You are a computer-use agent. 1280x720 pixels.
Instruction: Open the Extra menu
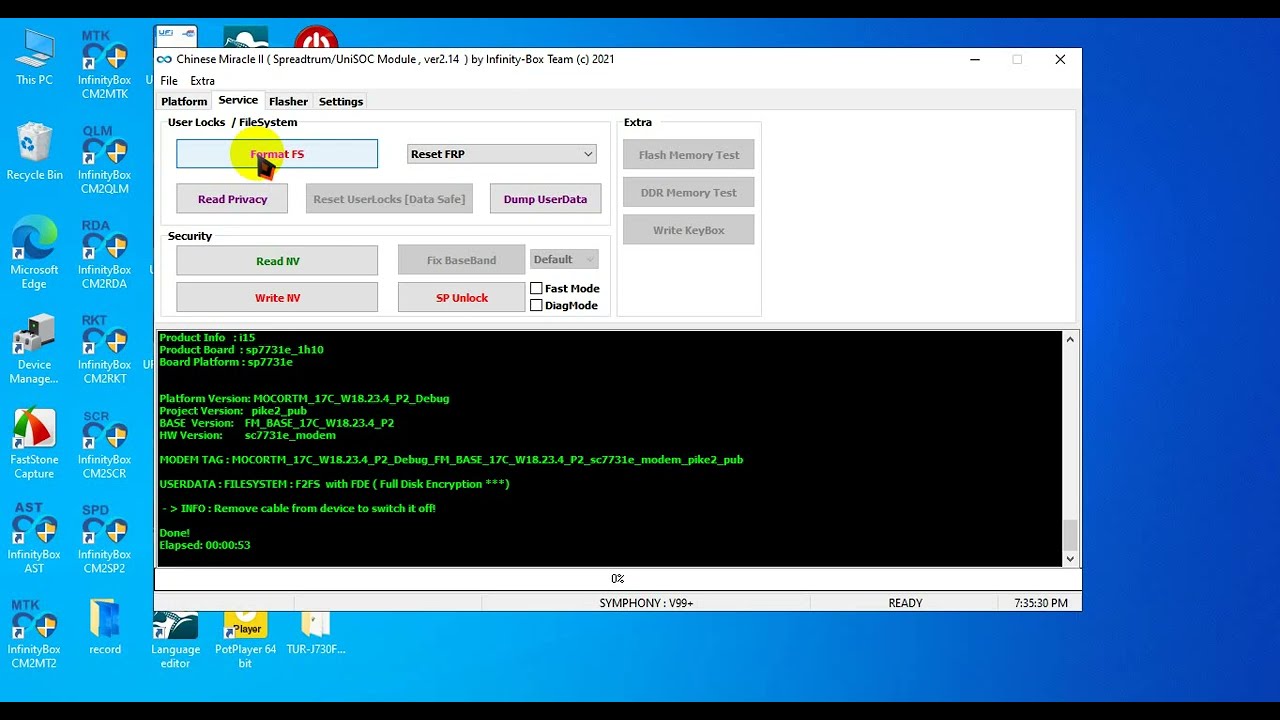pyautogui.click(x=202, y=81)
